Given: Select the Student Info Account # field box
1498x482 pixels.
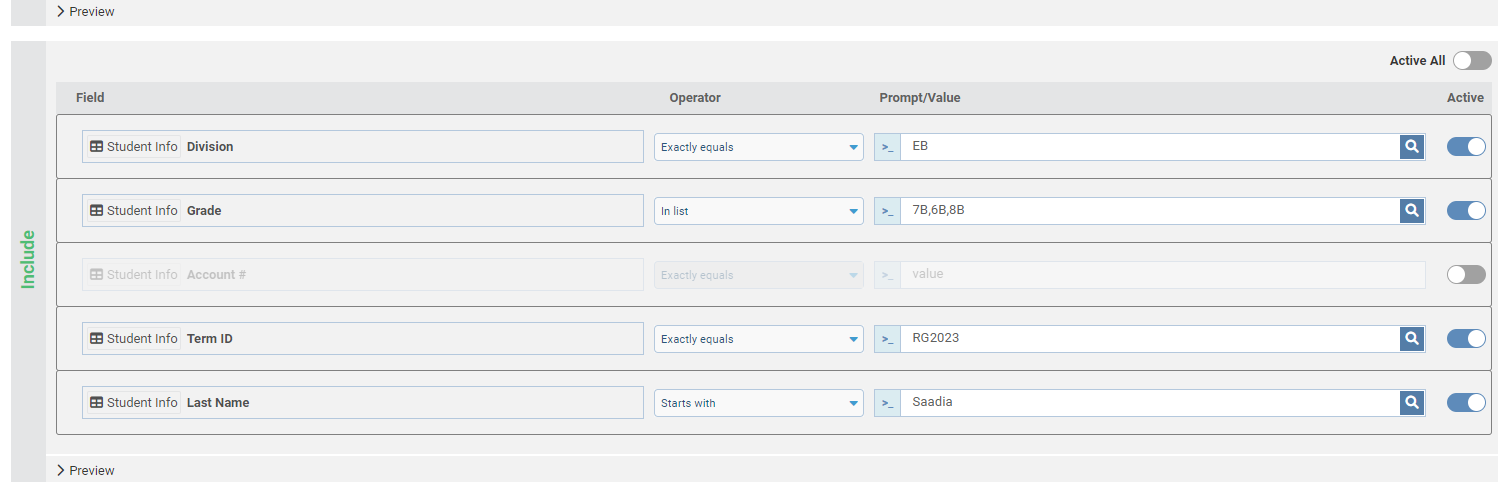Looking at the screenshot, I should point(363,275).
